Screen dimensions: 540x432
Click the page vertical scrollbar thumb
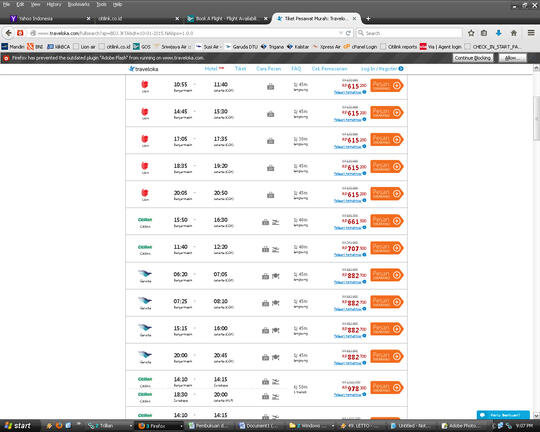point(537,120)
